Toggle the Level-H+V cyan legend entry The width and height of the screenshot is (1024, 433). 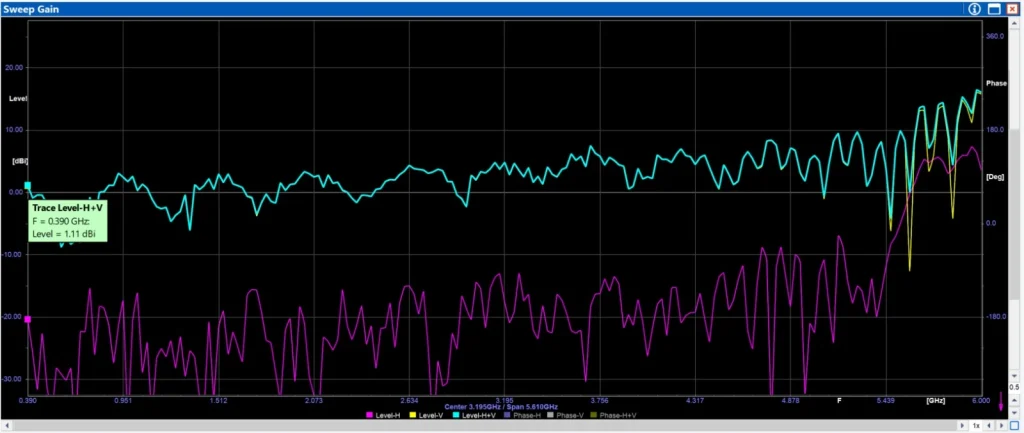click(x=473, y=415)
